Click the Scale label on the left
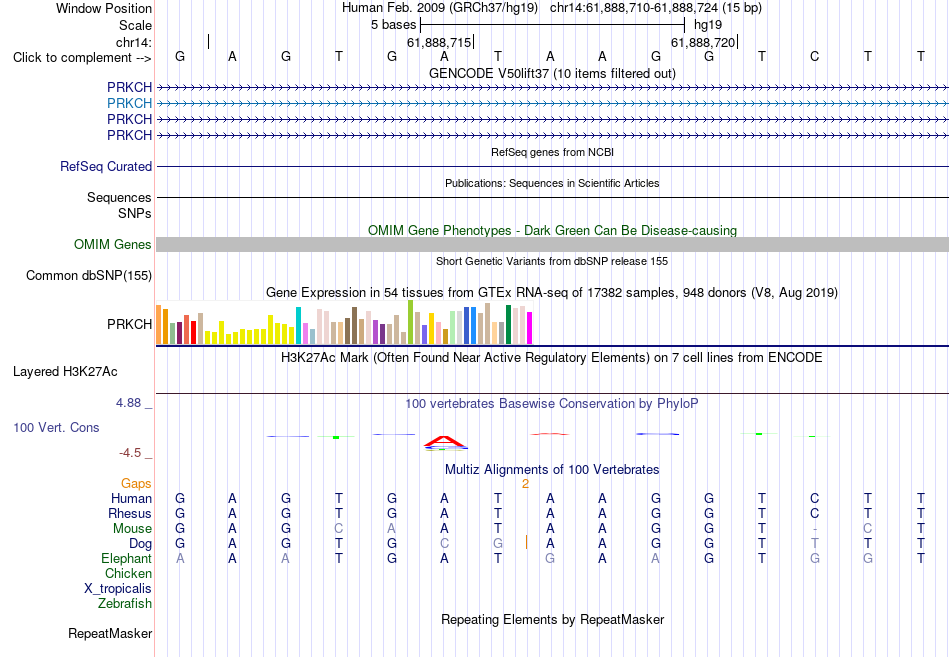The height and width of the screenshot is (657, 950). (135, 25)
